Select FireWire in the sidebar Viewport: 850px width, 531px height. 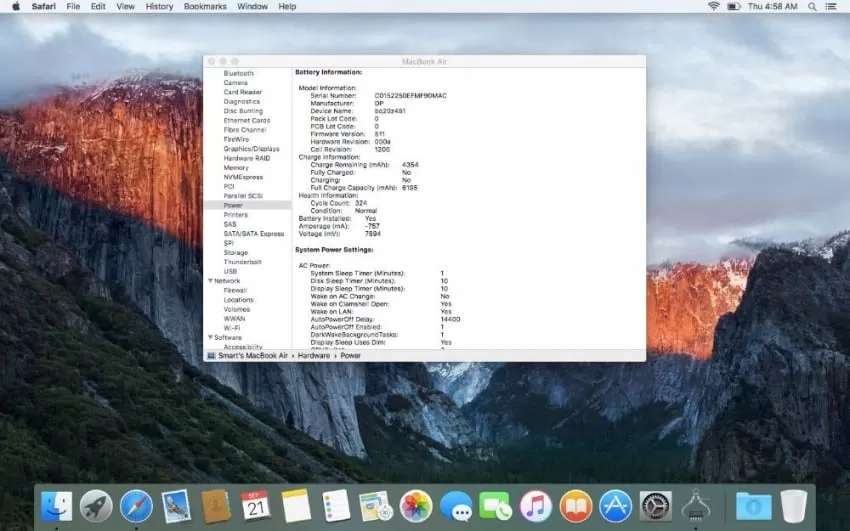(x=236, y=139)
